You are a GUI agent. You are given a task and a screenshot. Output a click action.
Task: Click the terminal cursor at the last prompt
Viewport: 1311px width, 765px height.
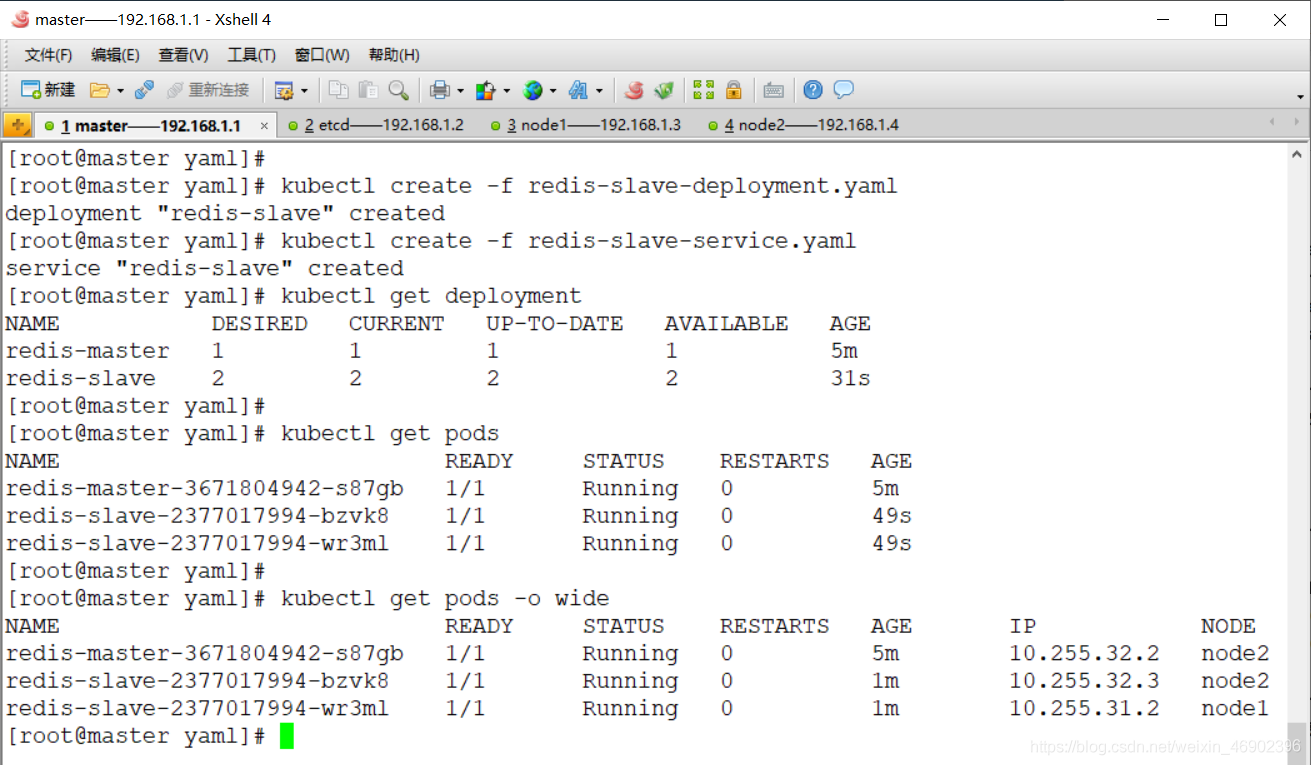click(287, 737)
